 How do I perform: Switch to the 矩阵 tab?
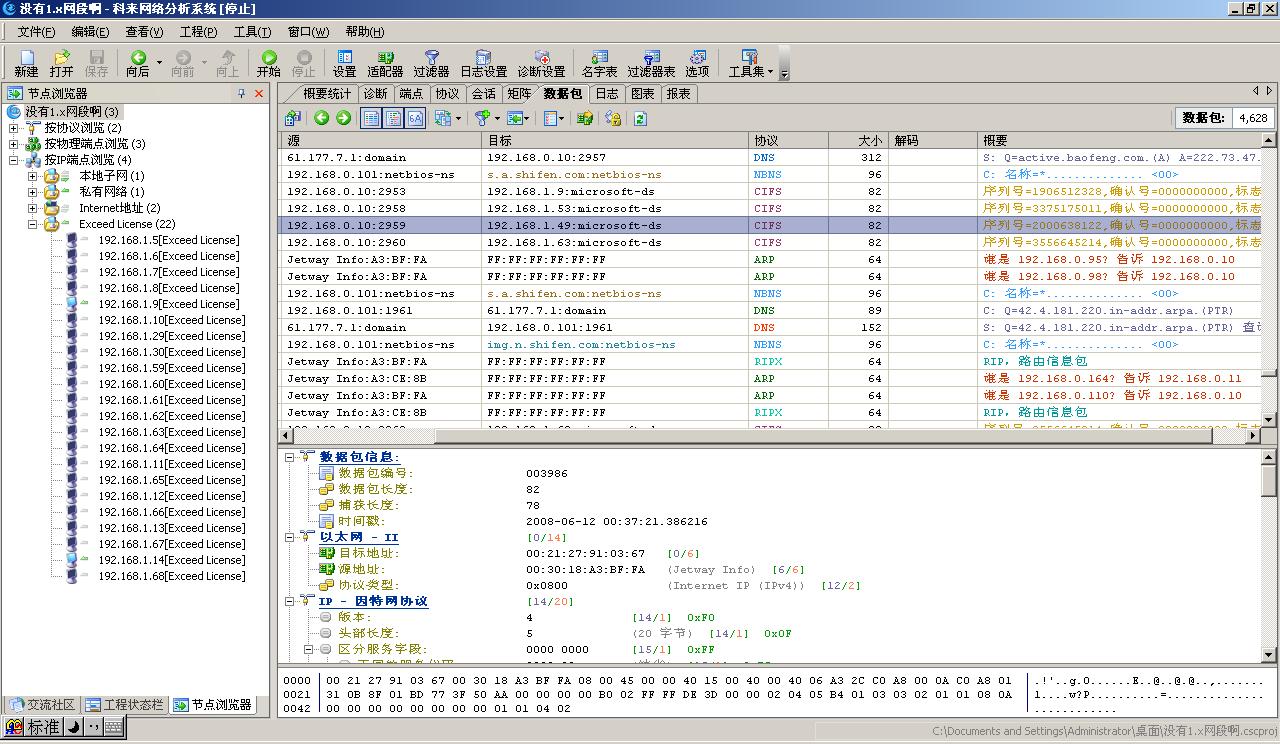click(519, 93)
